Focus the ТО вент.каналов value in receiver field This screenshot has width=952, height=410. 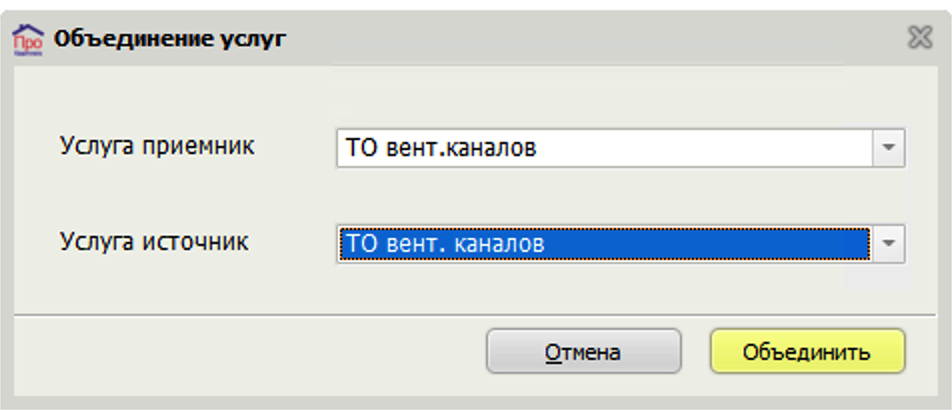pyautogui.click(x=441, y=148)
